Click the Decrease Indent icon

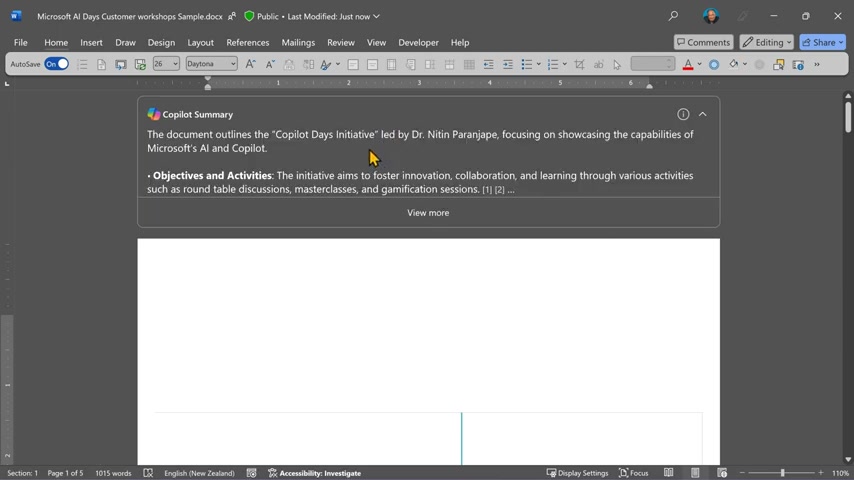489,64
